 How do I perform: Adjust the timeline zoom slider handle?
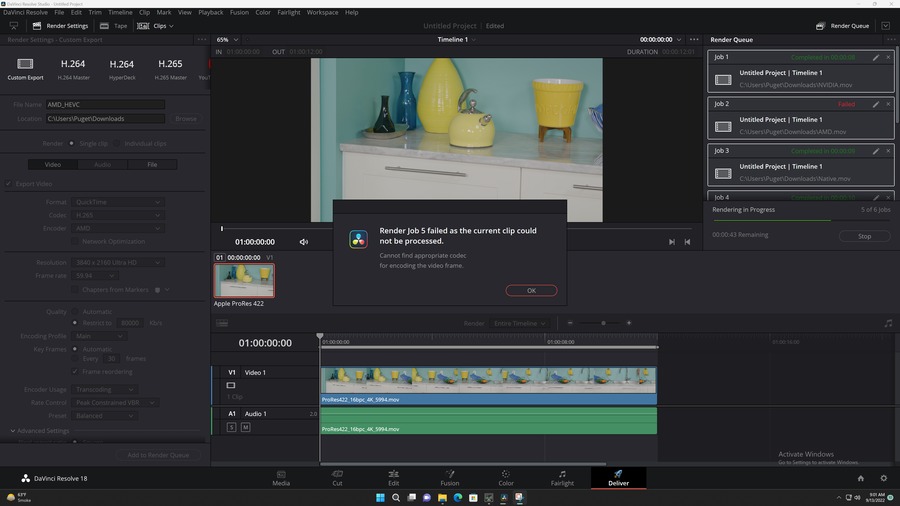(x=603, y=323)
